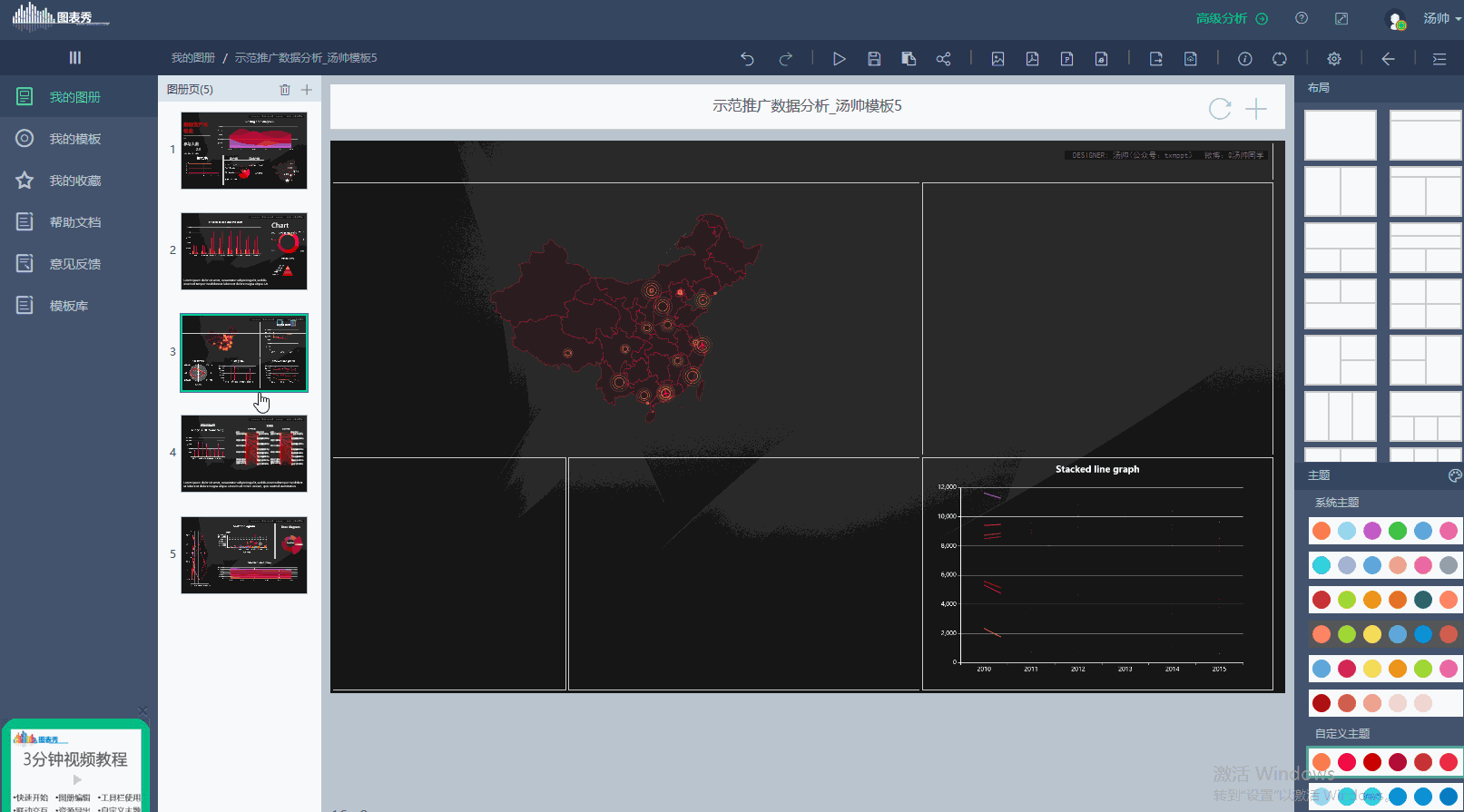
Task: Export as PDF using the PDF icon
Action: point(1032,59)
